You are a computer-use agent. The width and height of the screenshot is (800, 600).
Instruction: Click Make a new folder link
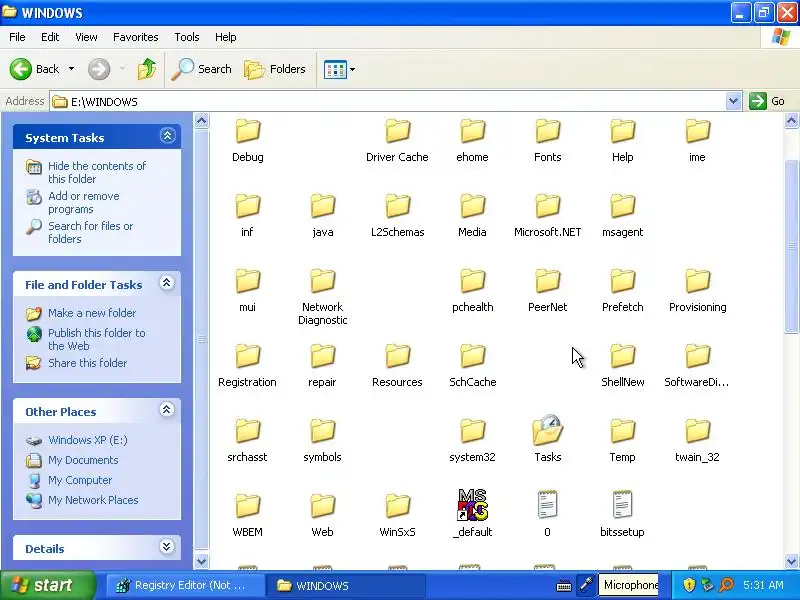92,313
